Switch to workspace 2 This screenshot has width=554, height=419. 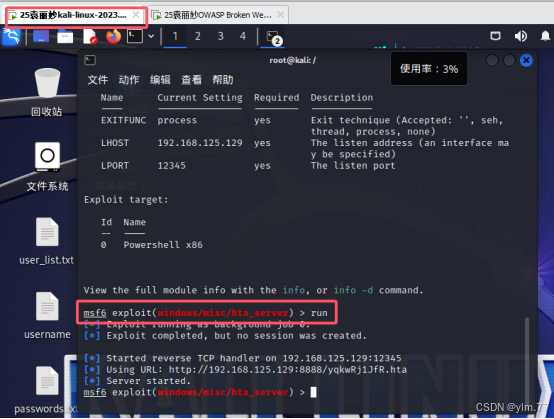tap(198, 36)
